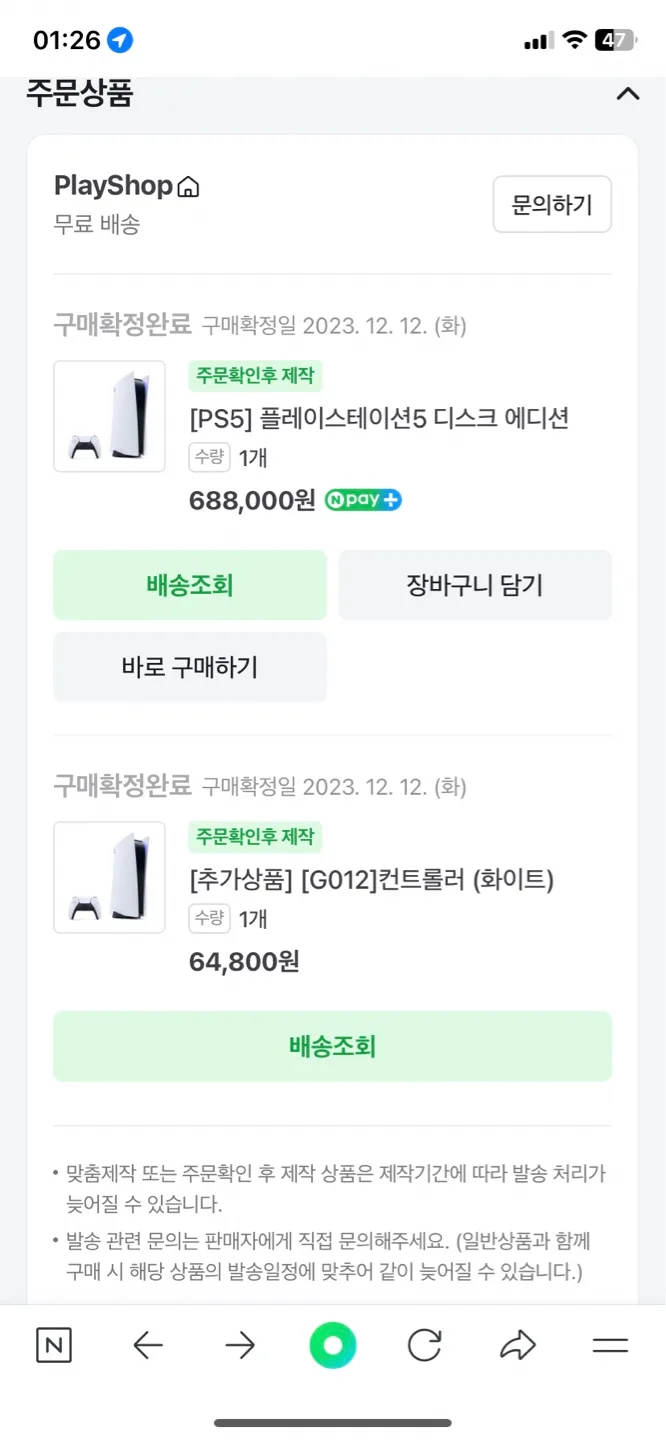Tap 장바구니 담기 button
This screenshot has width=666, height=1440.
click(475, 585)
